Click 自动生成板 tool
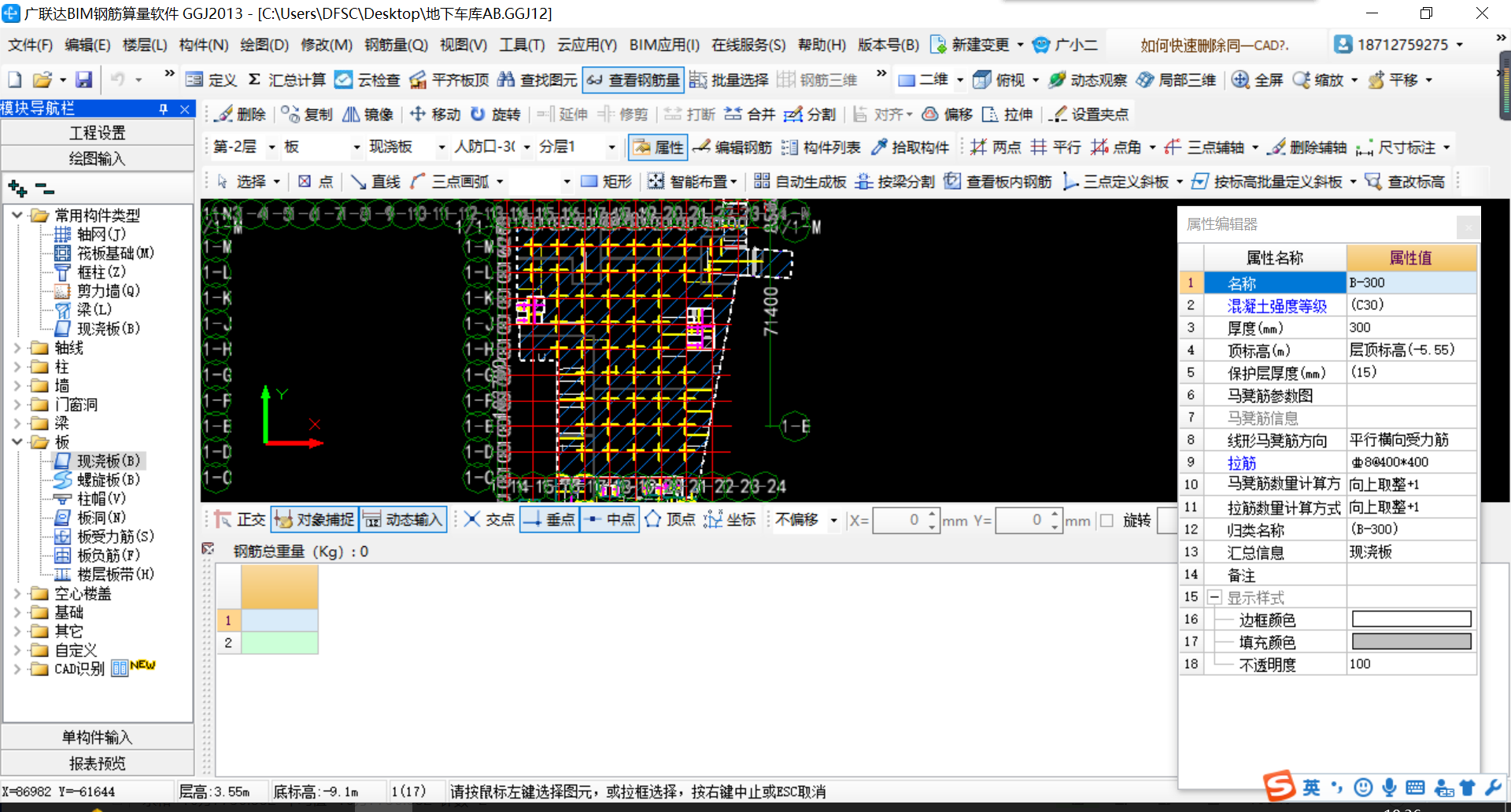This screenshot has width=1511, height=812. click(x=800, y=182)
